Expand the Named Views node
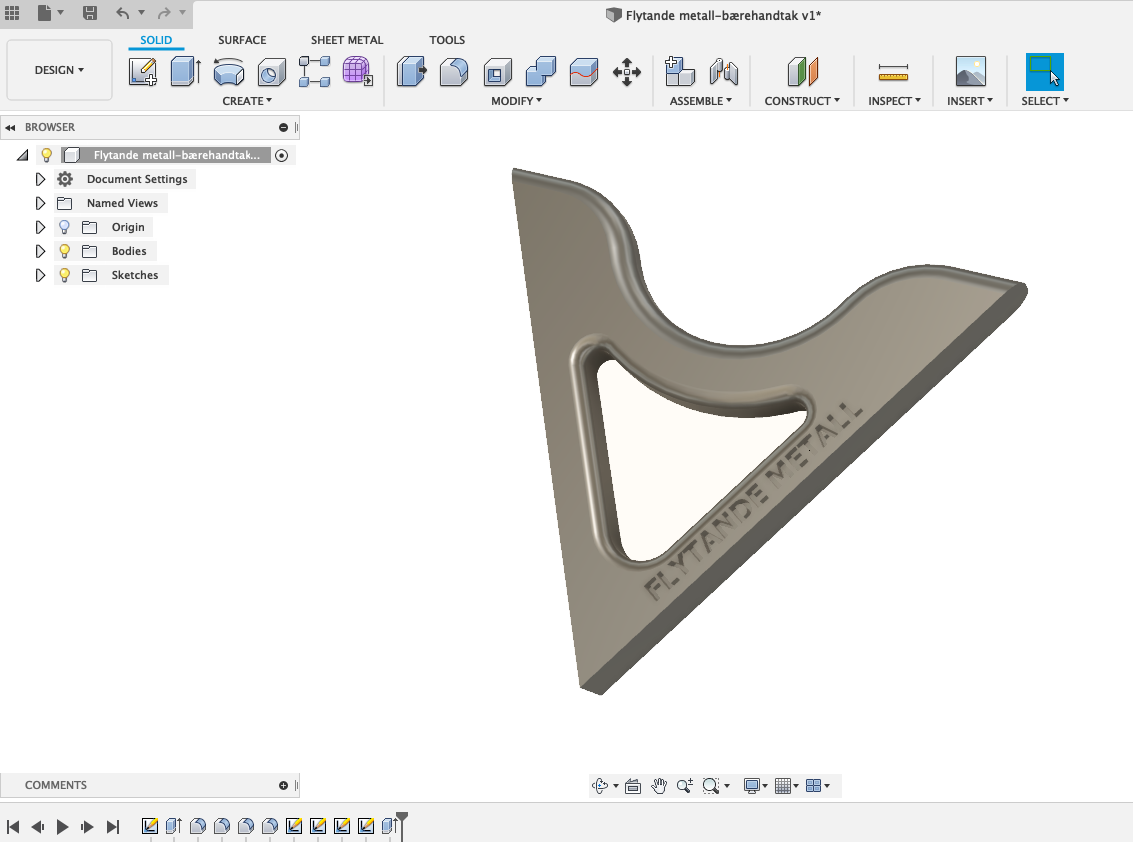The height and width of the screenshot is (842, 1133). point(40,203)
